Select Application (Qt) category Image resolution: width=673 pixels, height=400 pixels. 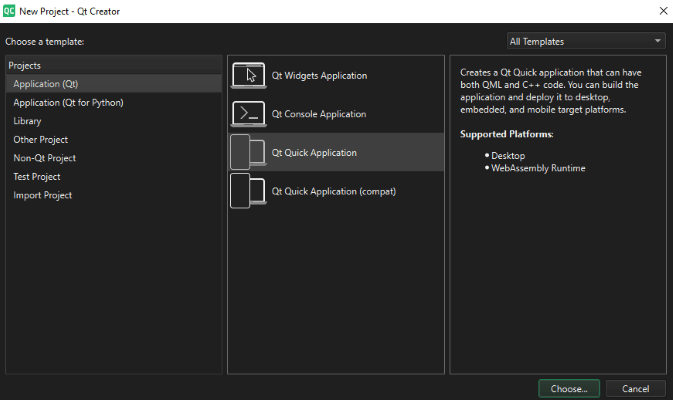pyautogui.click(x=45, y=84)
